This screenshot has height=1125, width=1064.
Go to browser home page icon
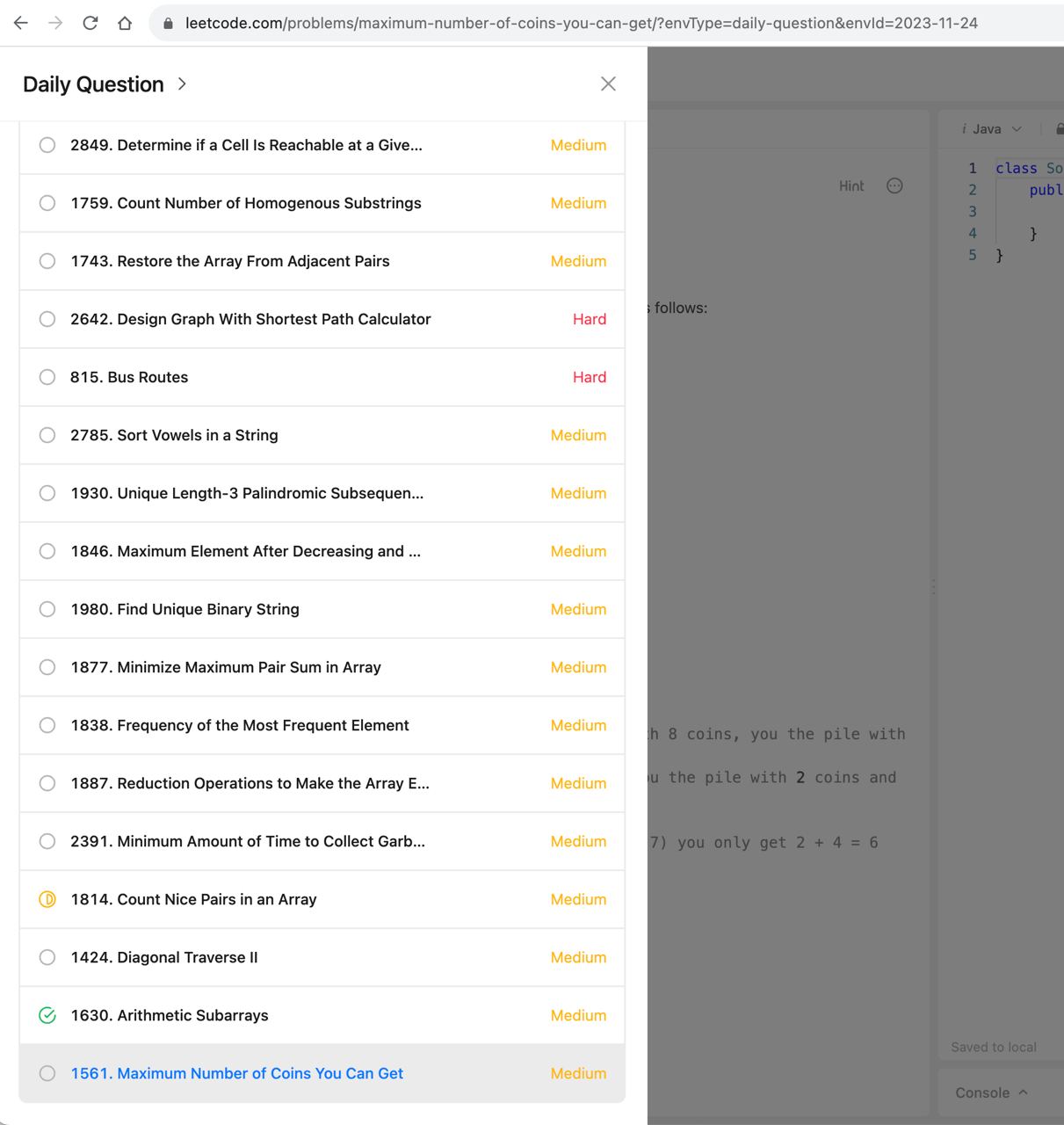click(x=125, y=23)
